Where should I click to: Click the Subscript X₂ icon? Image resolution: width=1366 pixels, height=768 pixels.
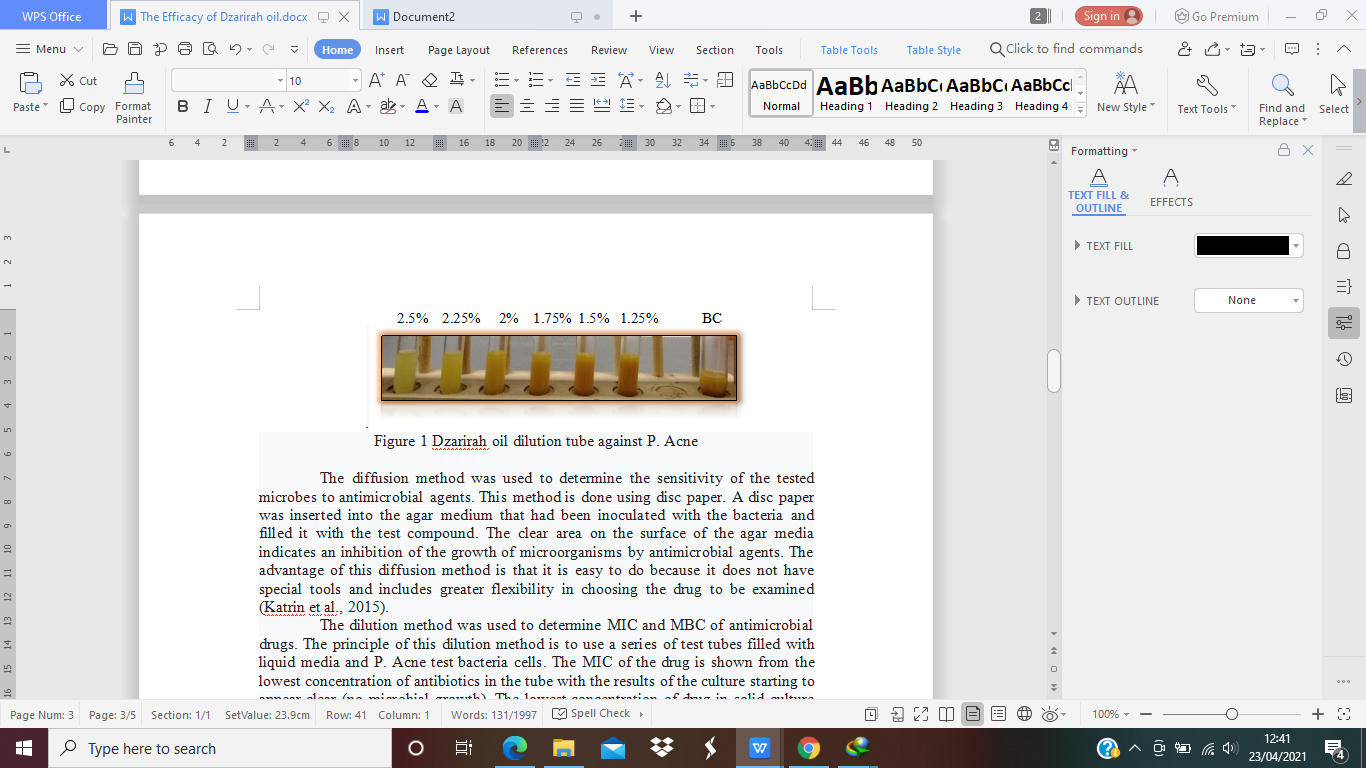326,106
